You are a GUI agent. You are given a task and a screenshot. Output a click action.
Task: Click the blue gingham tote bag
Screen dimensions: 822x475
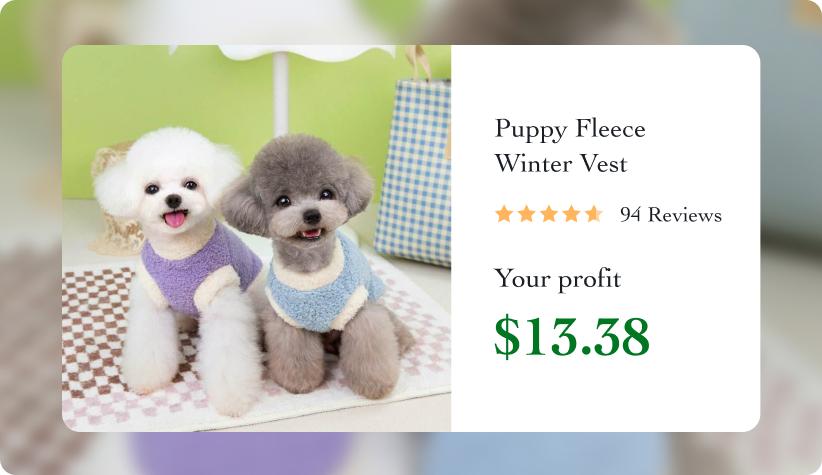pyautogui.click(x=415, y=170)
